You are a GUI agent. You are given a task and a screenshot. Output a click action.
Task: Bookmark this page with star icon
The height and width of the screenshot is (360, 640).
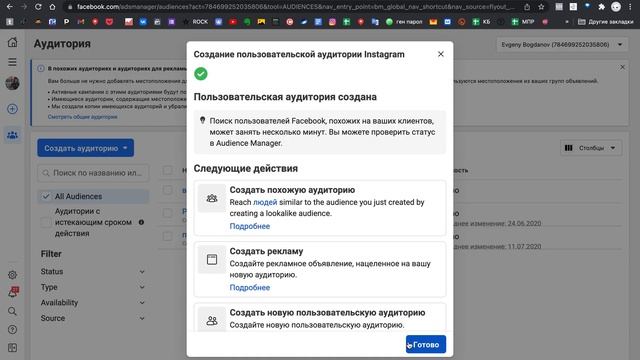tap(541, 7)
